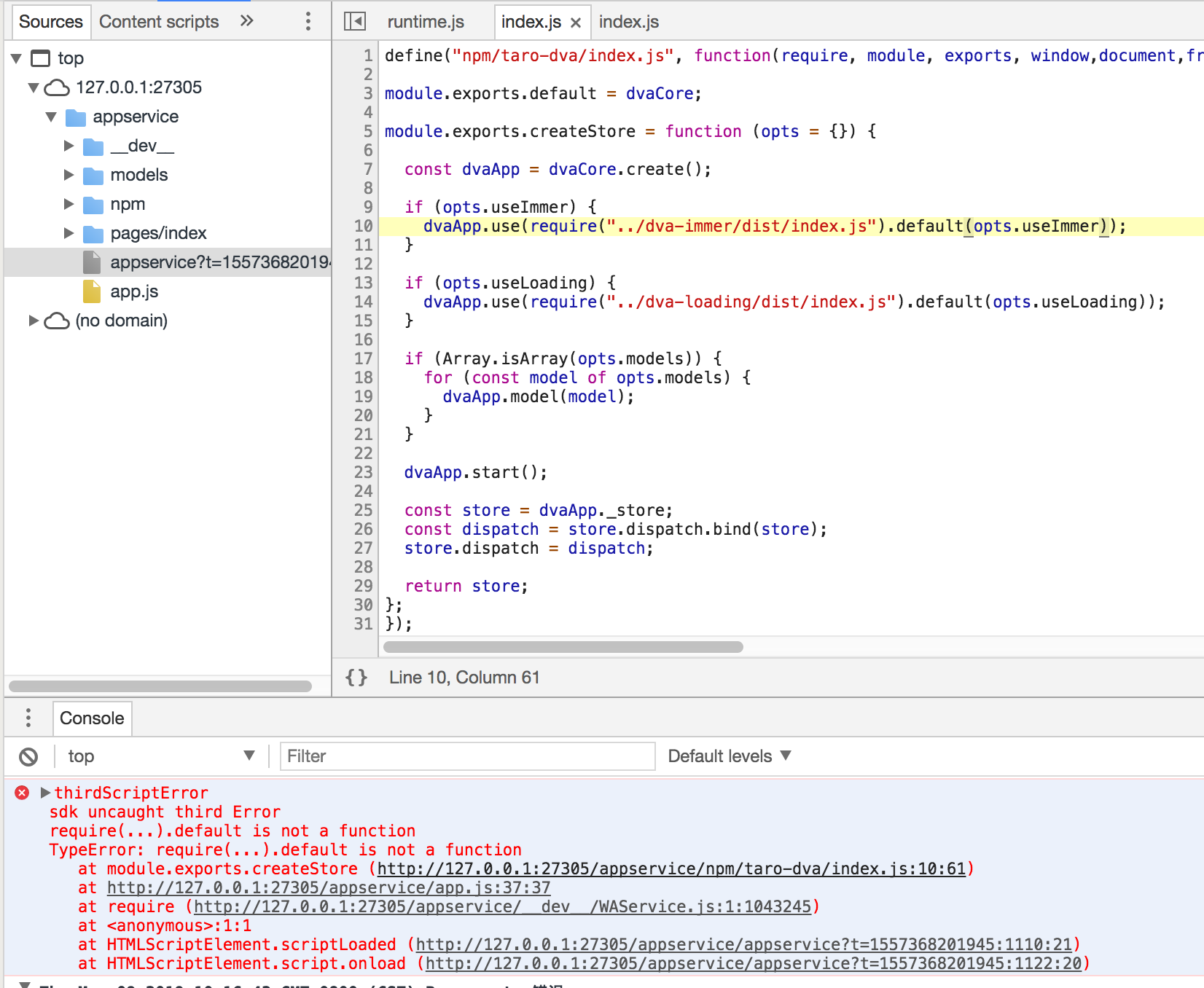Viewport: 1204px width, 988px height.
Task: Collapse the top tree node
Action: pos(16,58)
